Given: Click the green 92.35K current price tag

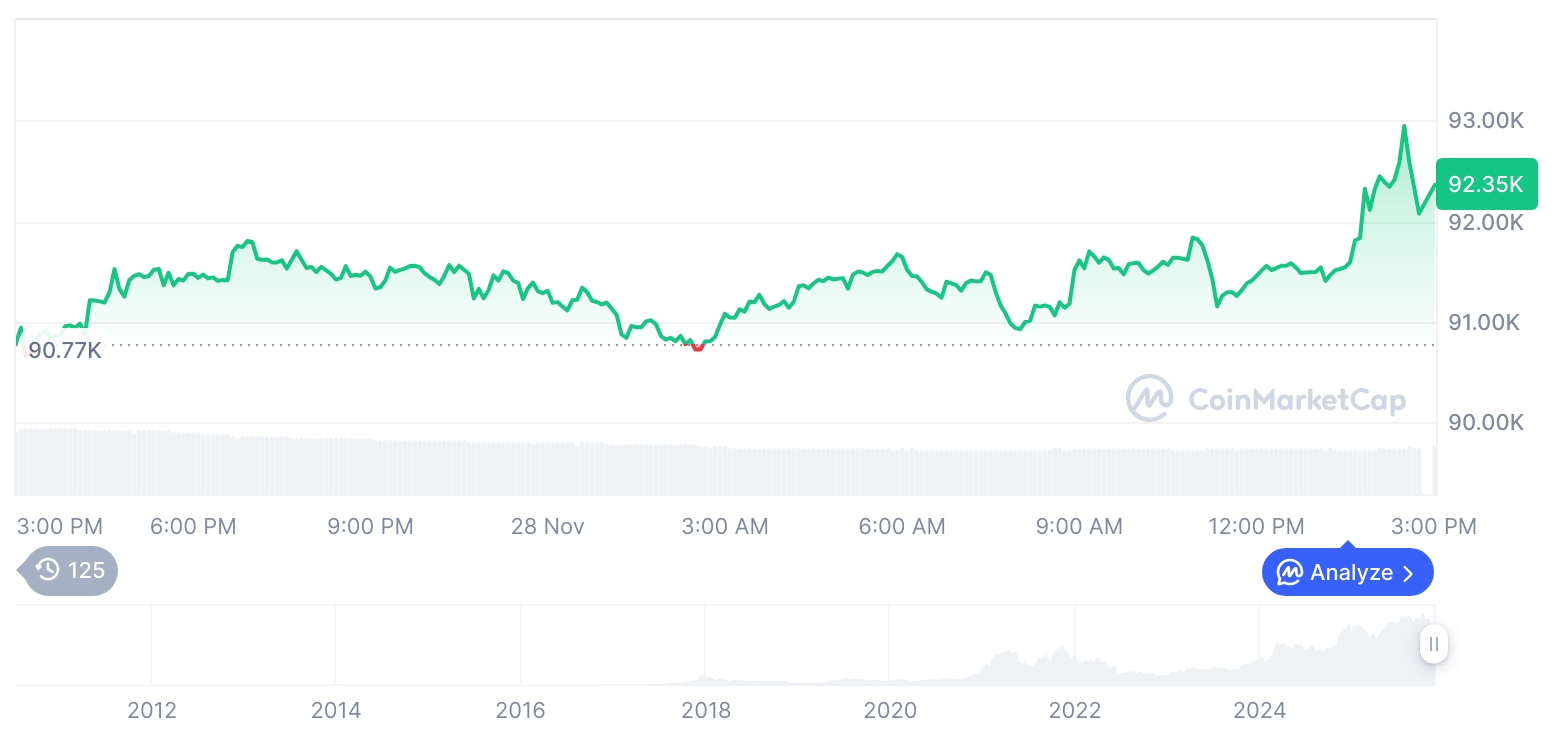Looking at the screenshot, I should point(1485,184).
